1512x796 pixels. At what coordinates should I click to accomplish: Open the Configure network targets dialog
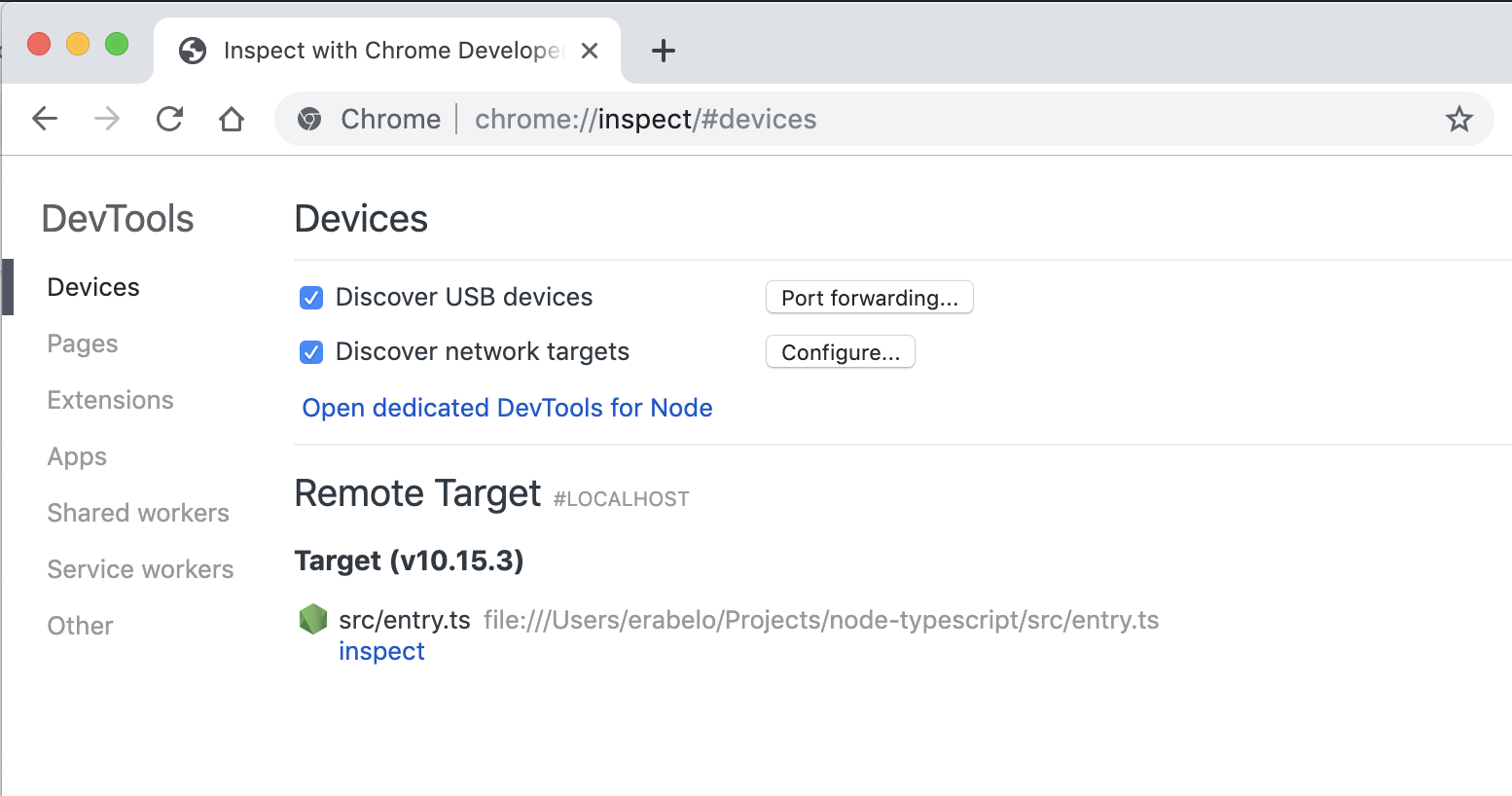coord(841,352)
